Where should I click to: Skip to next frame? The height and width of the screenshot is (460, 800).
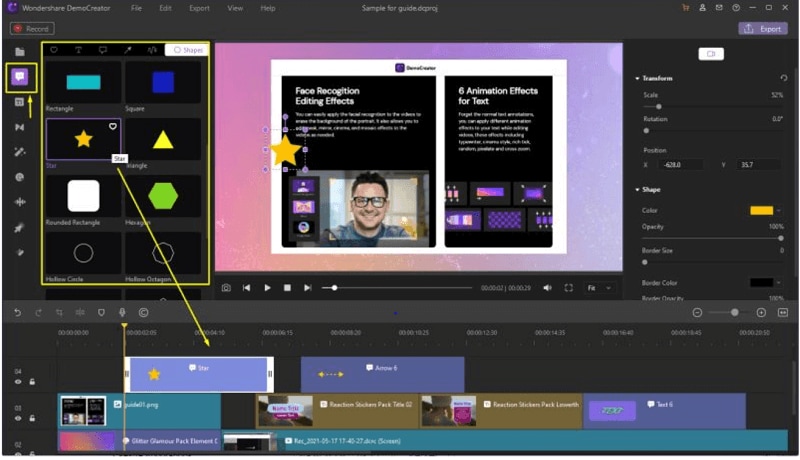308,288
